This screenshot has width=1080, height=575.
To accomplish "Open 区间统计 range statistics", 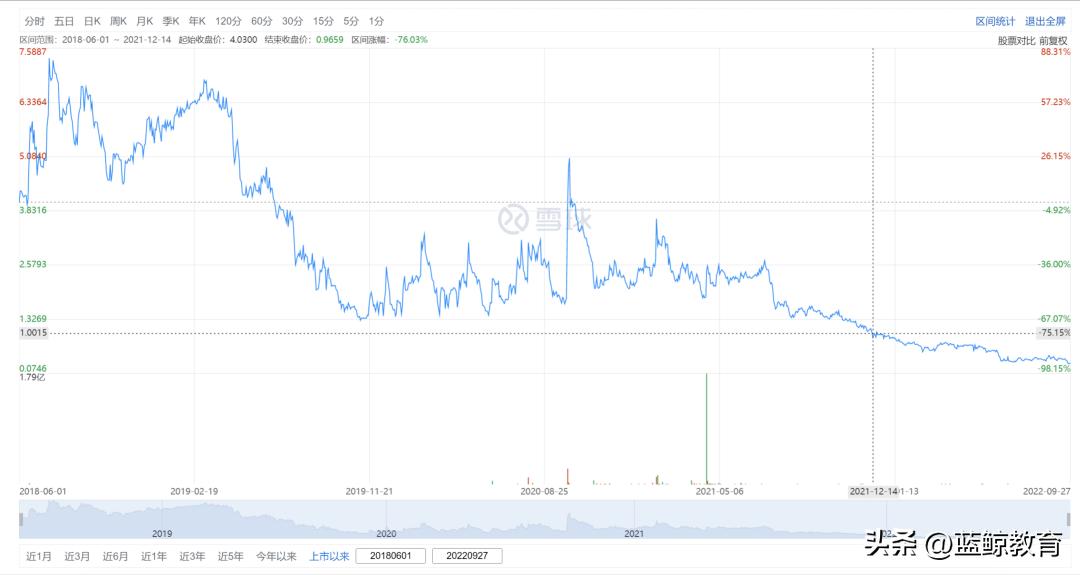I will (x=995, y=21).
